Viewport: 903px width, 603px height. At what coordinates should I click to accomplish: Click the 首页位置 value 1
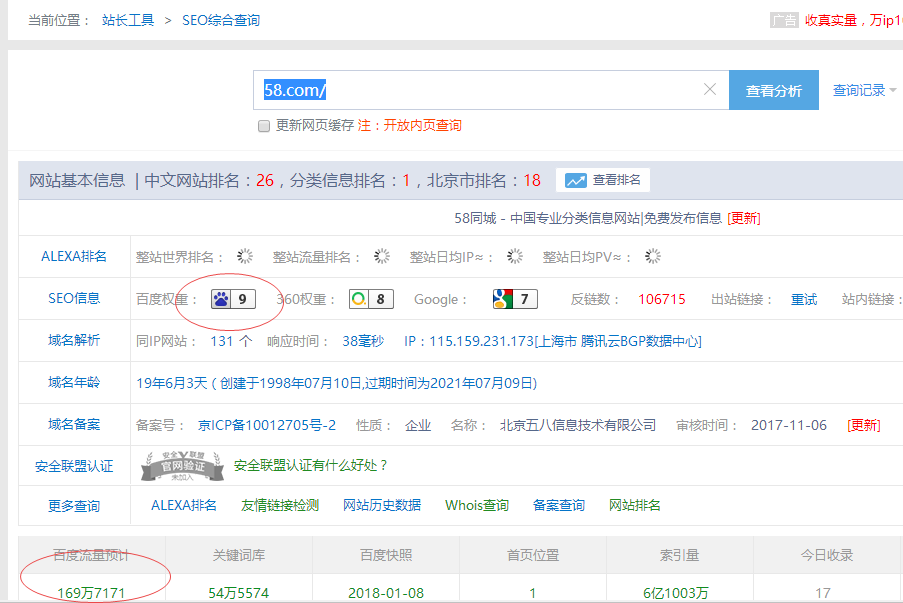click(x=533, y=593)
